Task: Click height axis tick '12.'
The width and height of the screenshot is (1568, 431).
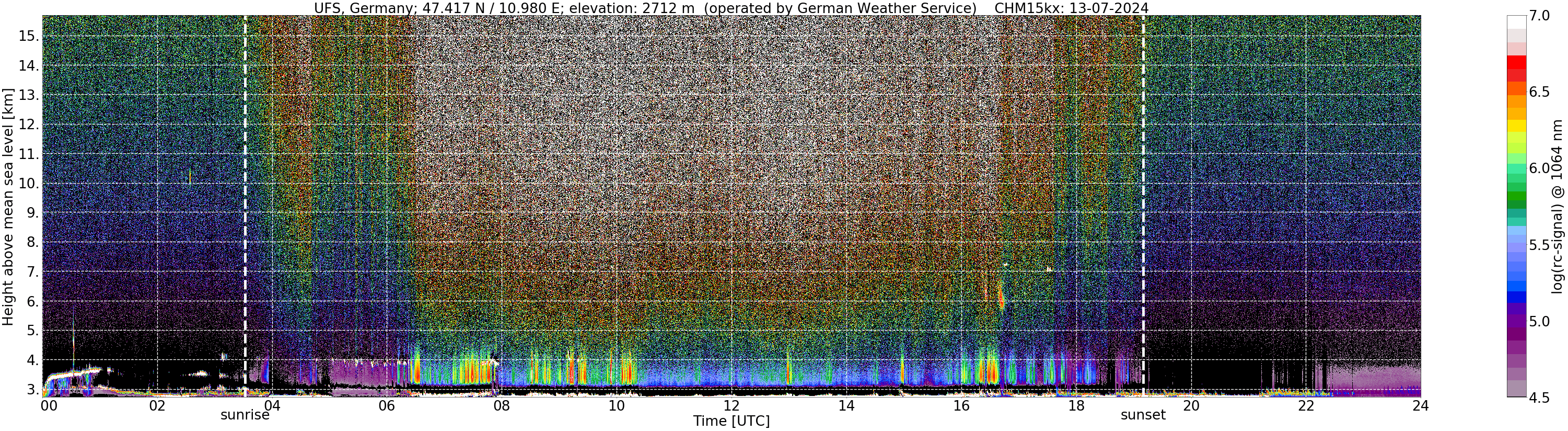Action: coord(28,124)
